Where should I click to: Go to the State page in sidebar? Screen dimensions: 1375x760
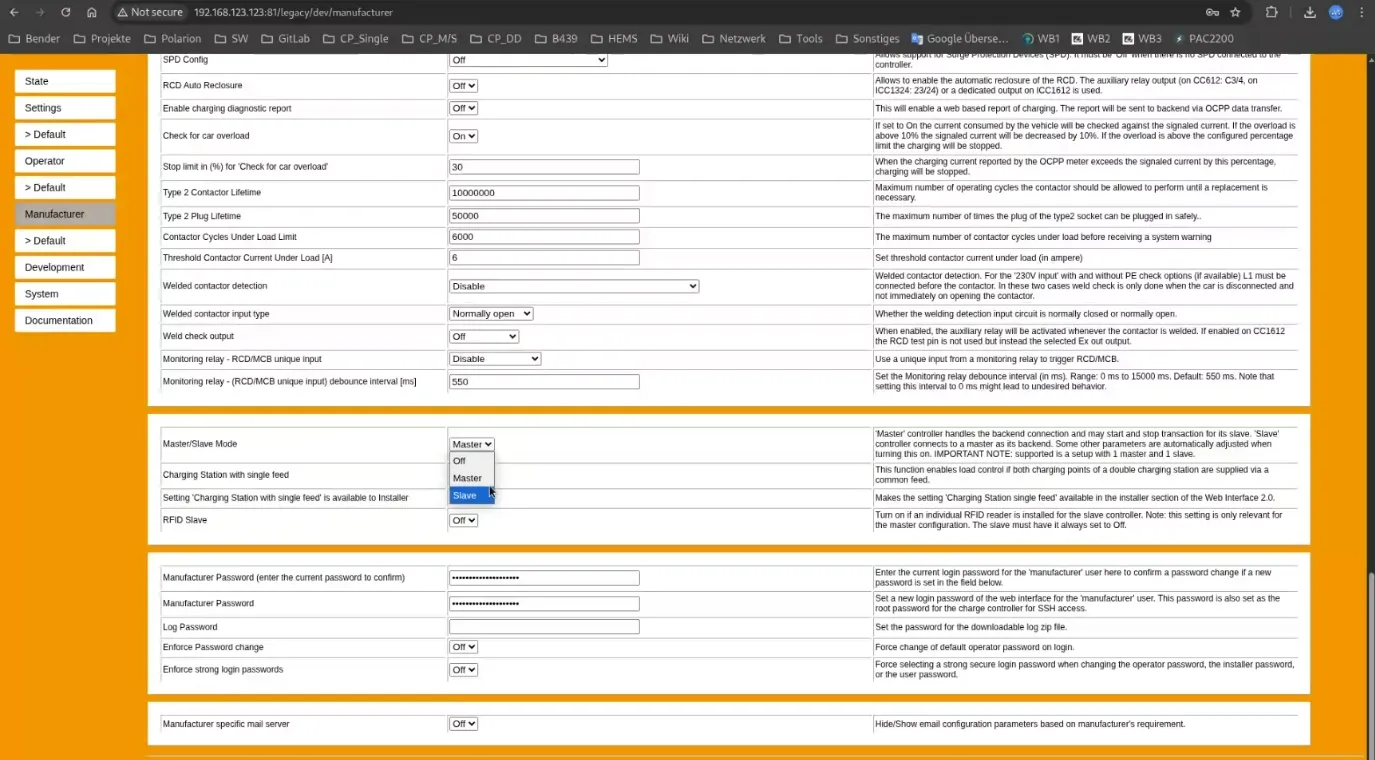click(x=65, y=81)
